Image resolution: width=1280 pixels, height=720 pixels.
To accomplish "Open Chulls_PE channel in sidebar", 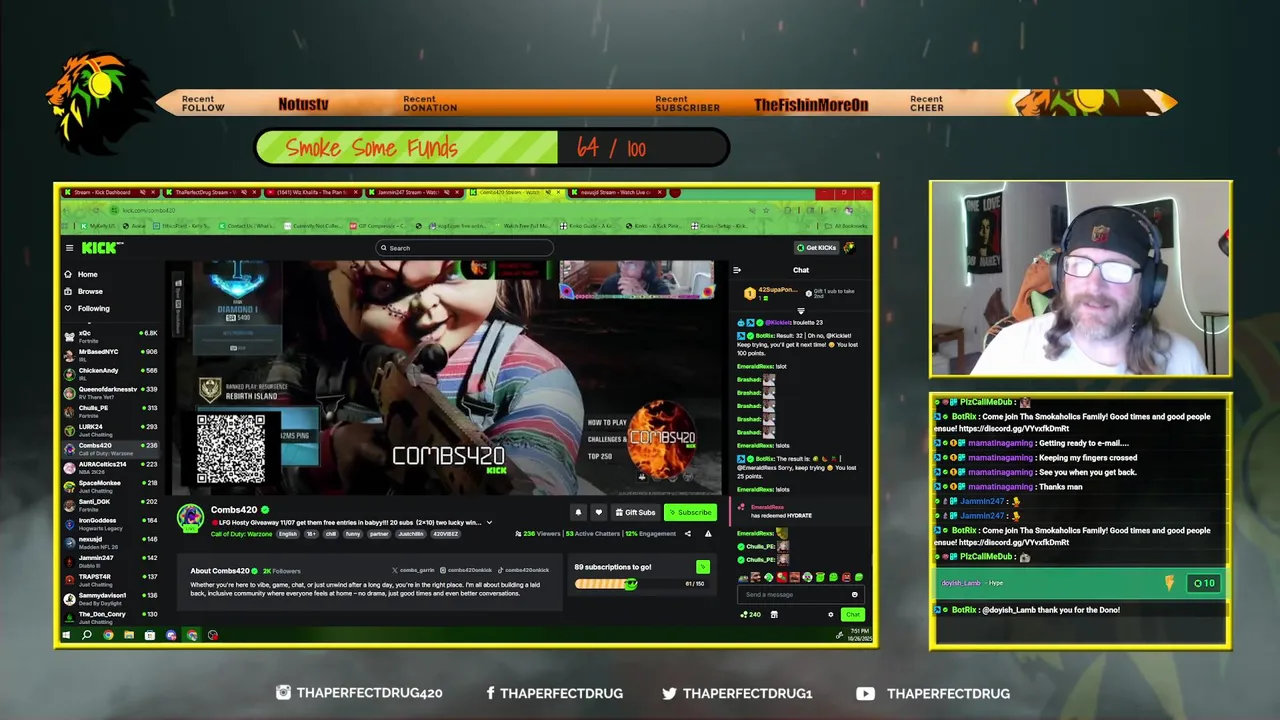I will click(x=111, y=410).
